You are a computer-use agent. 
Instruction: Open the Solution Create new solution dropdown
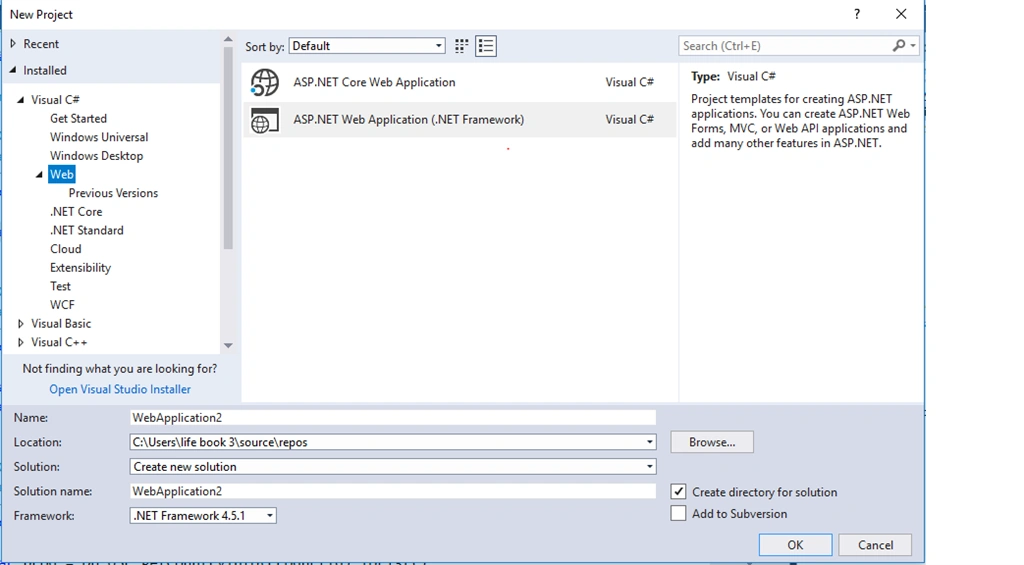coord(649,466)
